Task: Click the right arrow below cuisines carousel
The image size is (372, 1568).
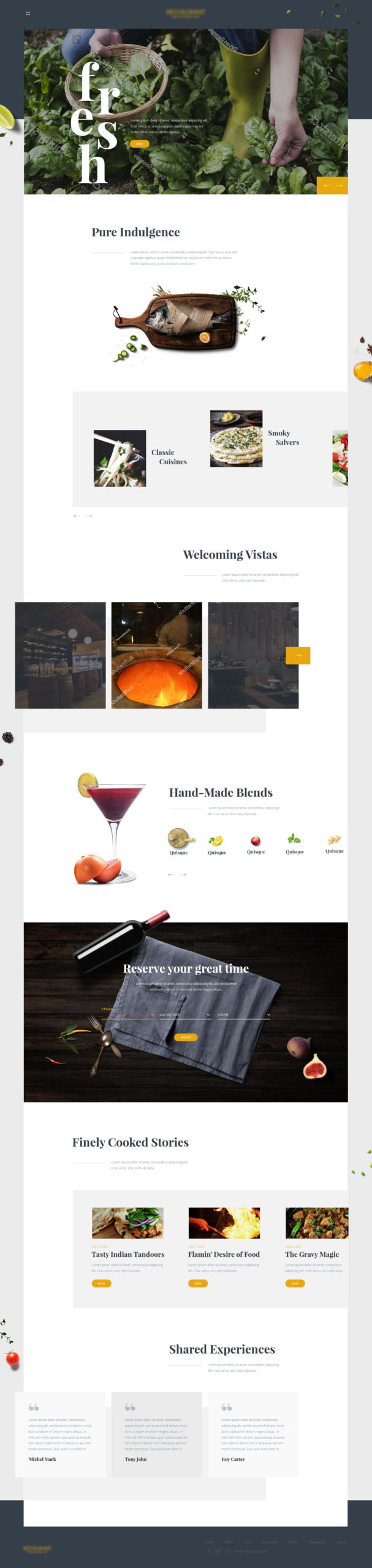Action: (x=89, y=516)
